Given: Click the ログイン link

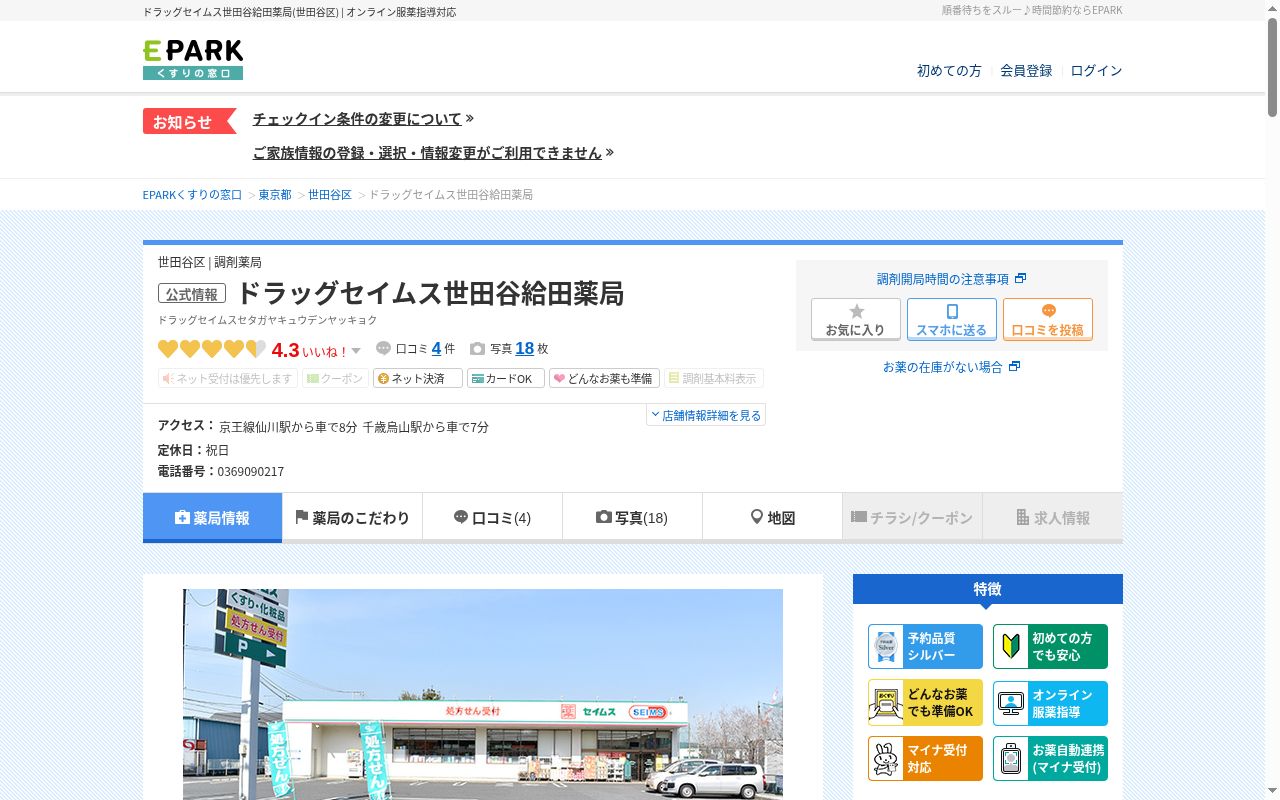Looking at the screenshot, I should [x=1096, y=71].
